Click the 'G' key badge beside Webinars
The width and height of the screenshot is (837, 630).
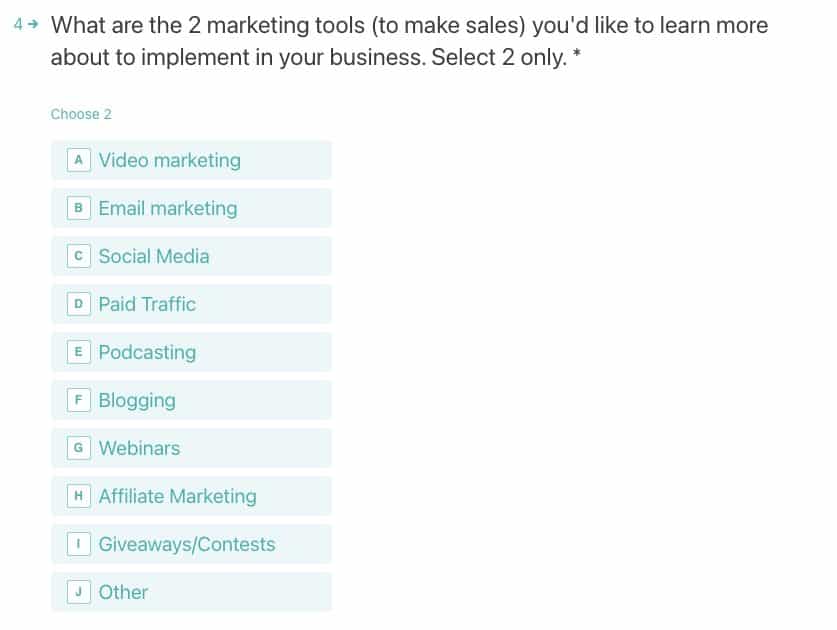click(x=78, y=448)
